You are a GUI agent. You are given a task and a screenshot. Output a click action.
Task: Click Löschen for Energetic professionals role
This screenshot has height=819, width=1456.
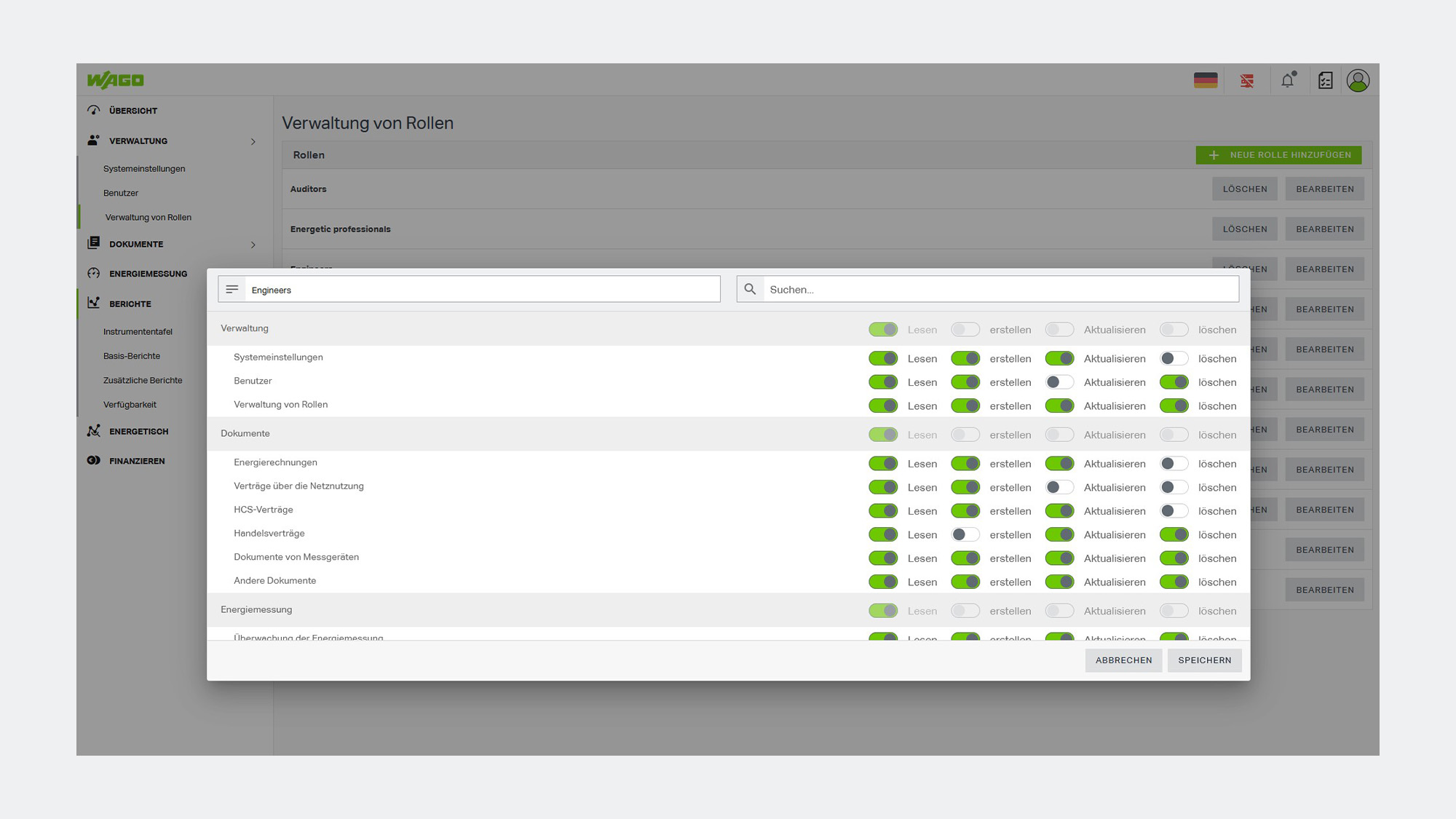1245,229
